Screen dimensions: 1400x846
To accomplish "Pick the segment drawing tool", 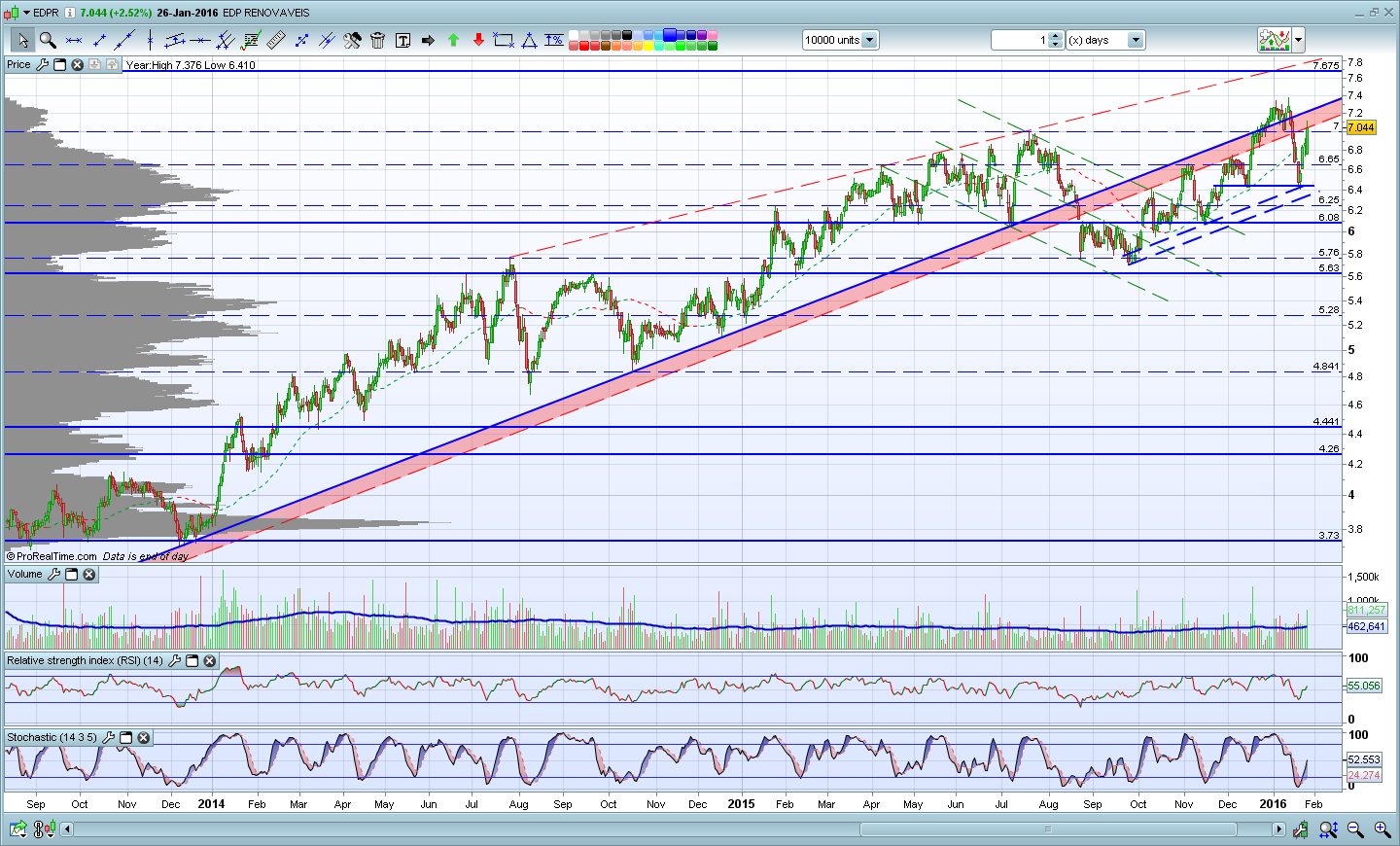I will pos(99,40).
